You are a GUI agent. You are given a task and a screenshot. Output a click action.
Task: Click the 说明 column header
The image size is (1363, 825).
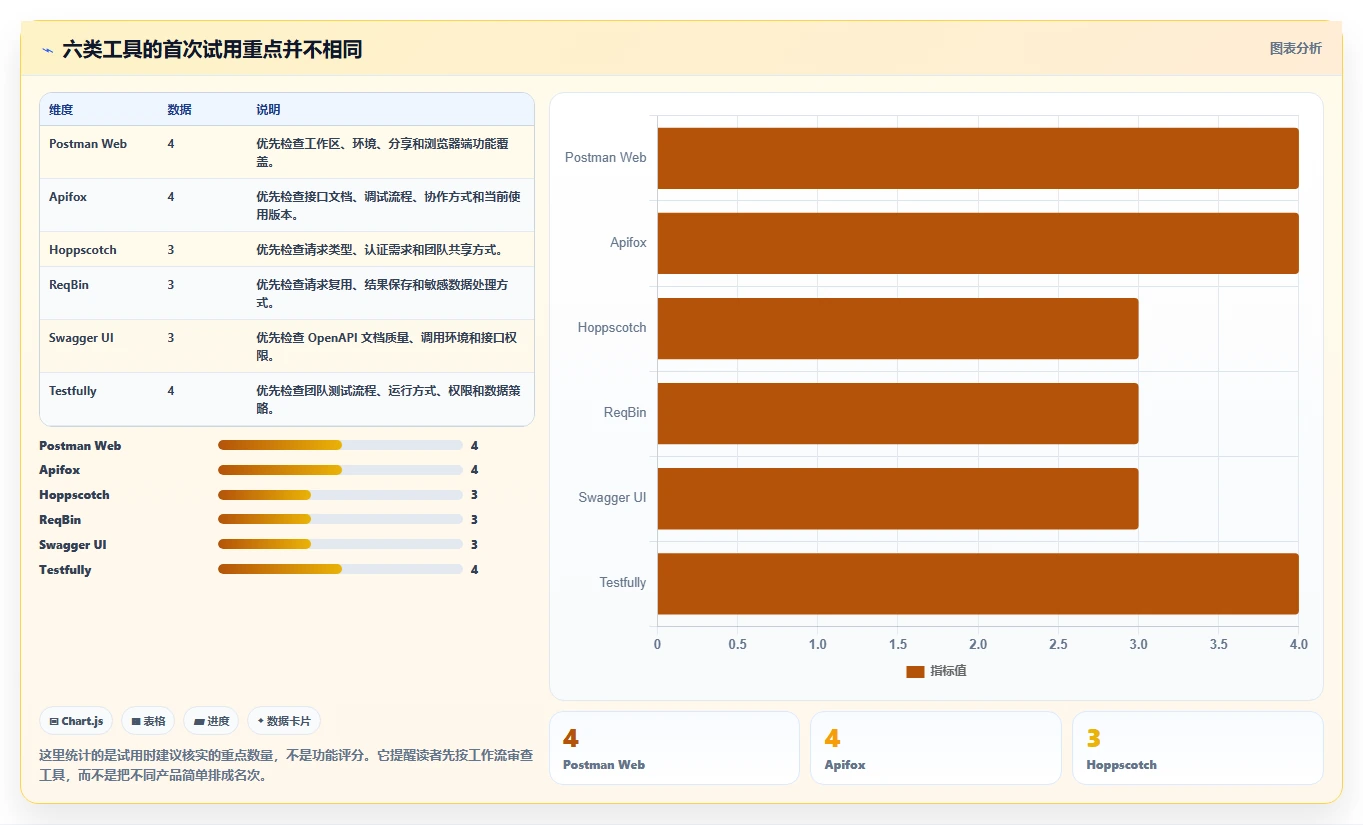coord(268,110)
